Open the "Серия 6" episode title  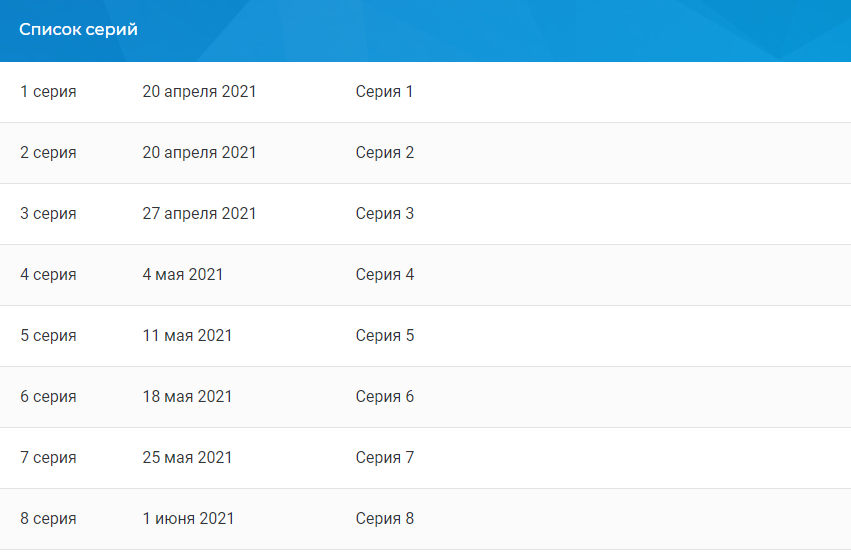tap(384, 397)
